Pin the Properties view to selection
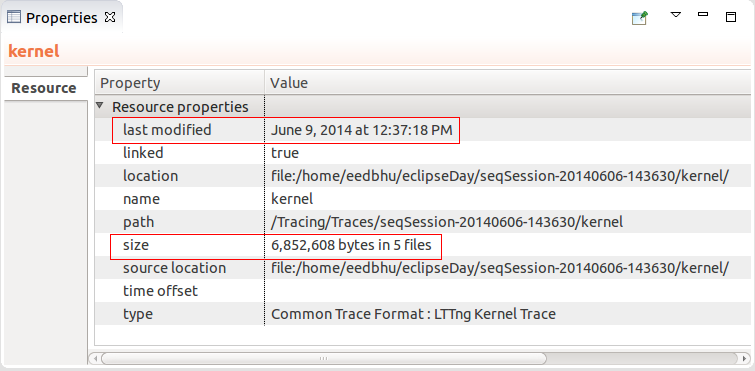 pyautogui.click(x=639, y=18)
